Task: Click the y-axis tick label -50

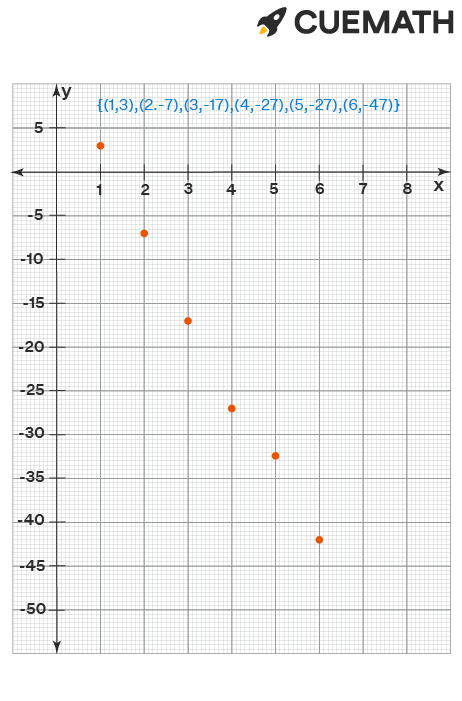Action: coord(33,609)
